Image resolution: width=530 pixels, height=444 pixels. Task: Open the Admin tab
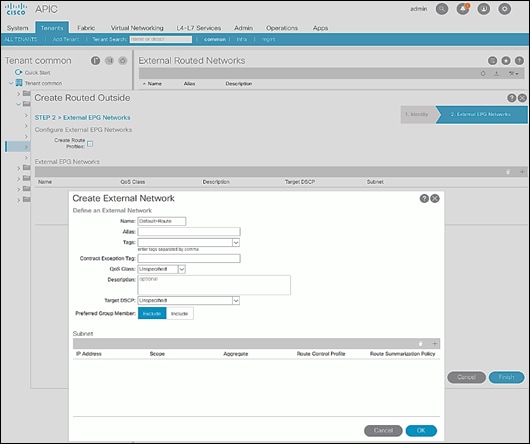coord(243,28)
